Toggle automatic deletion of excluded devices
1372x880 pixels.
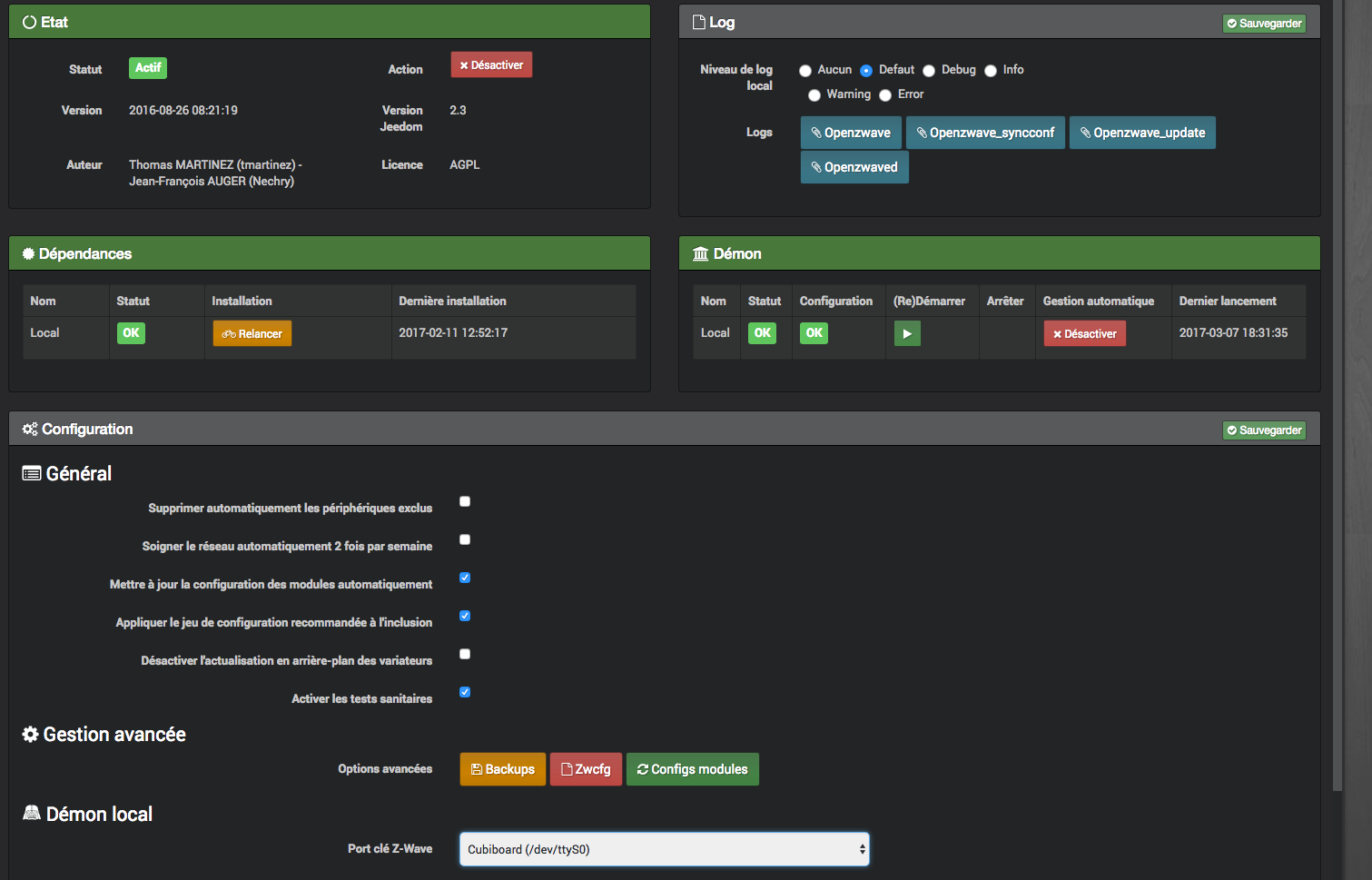pos(465,501)
